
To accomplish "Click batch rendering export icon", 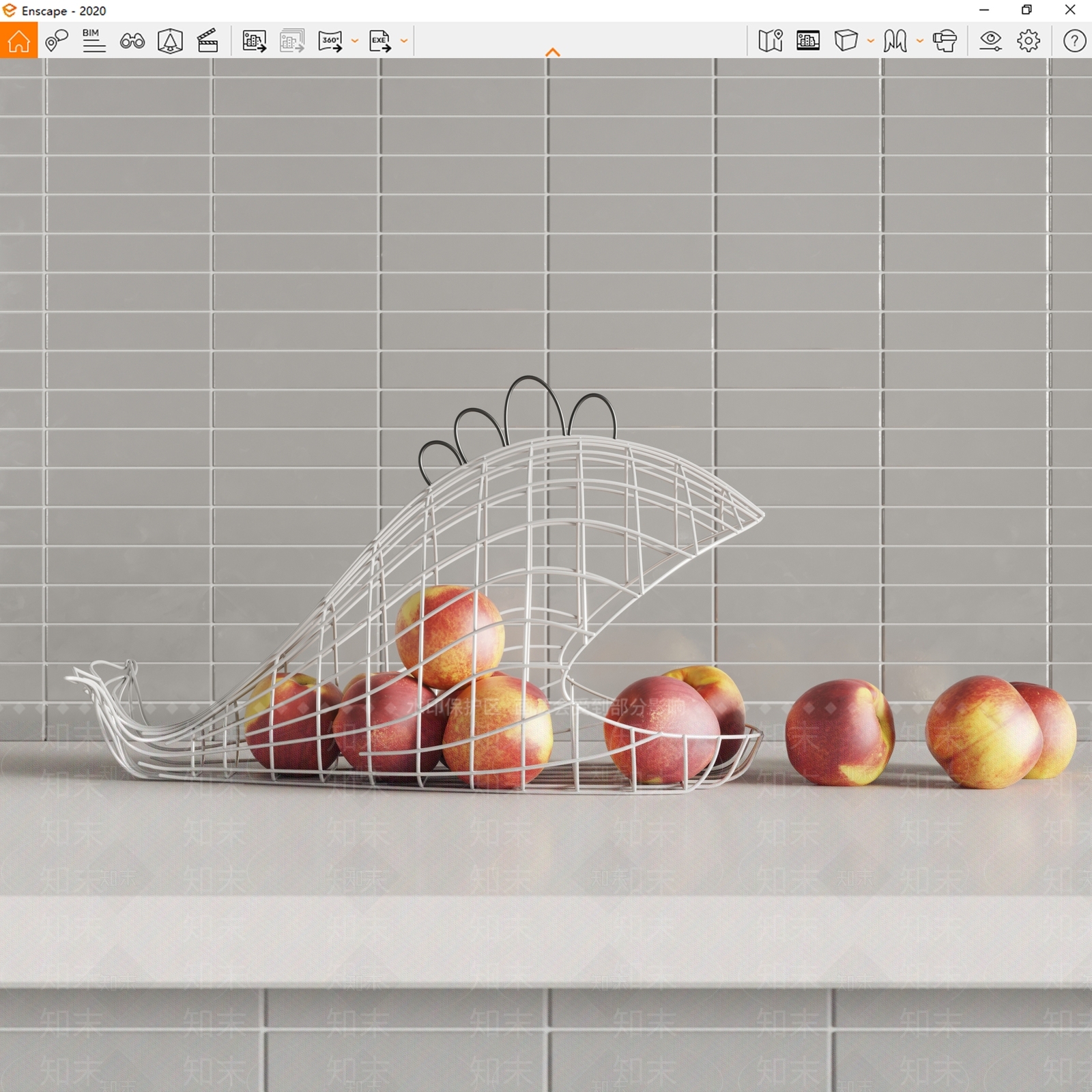I will (x=292, y=41).
